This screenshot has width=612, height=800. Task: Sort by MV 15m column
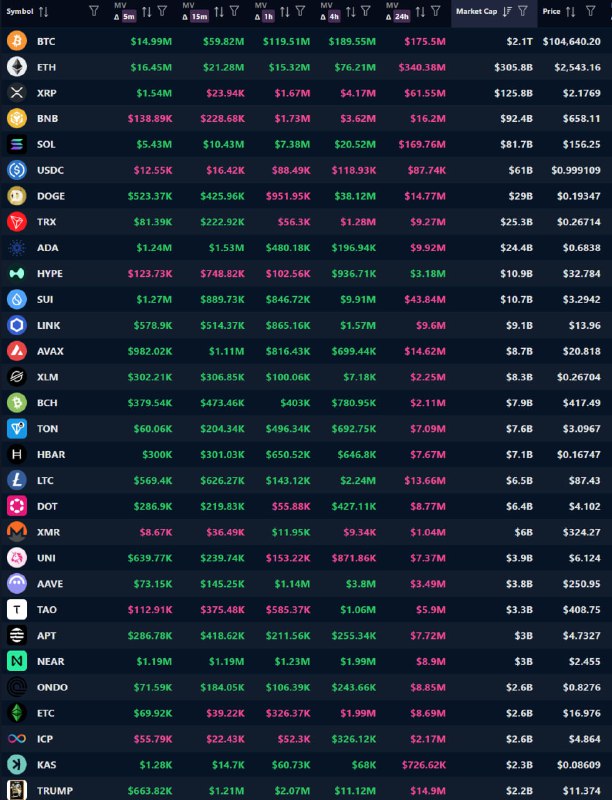point(219,12)
